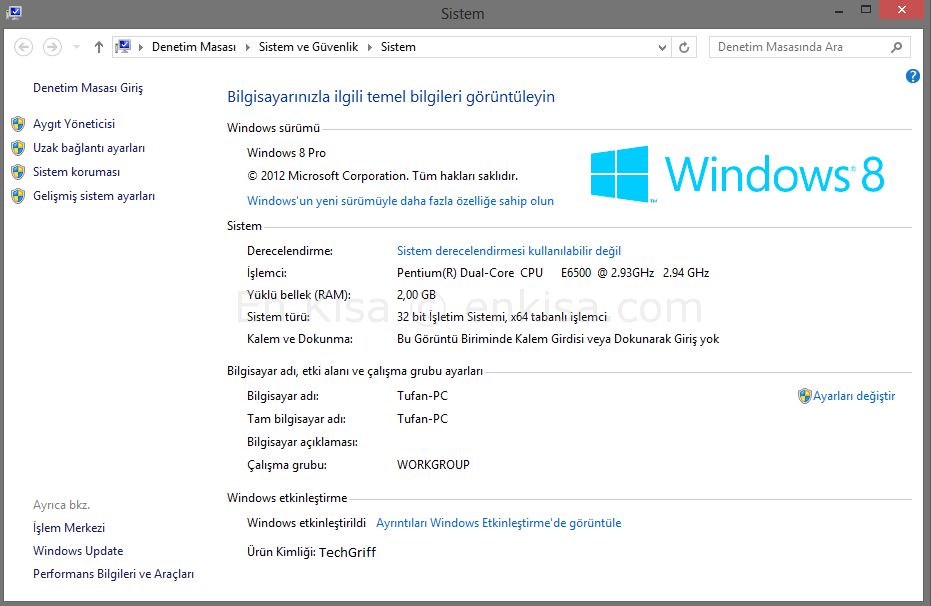Open İşlem Merkezi link
Image resolution: width=931 pixels, height=606 pixels.
point(69,528)
